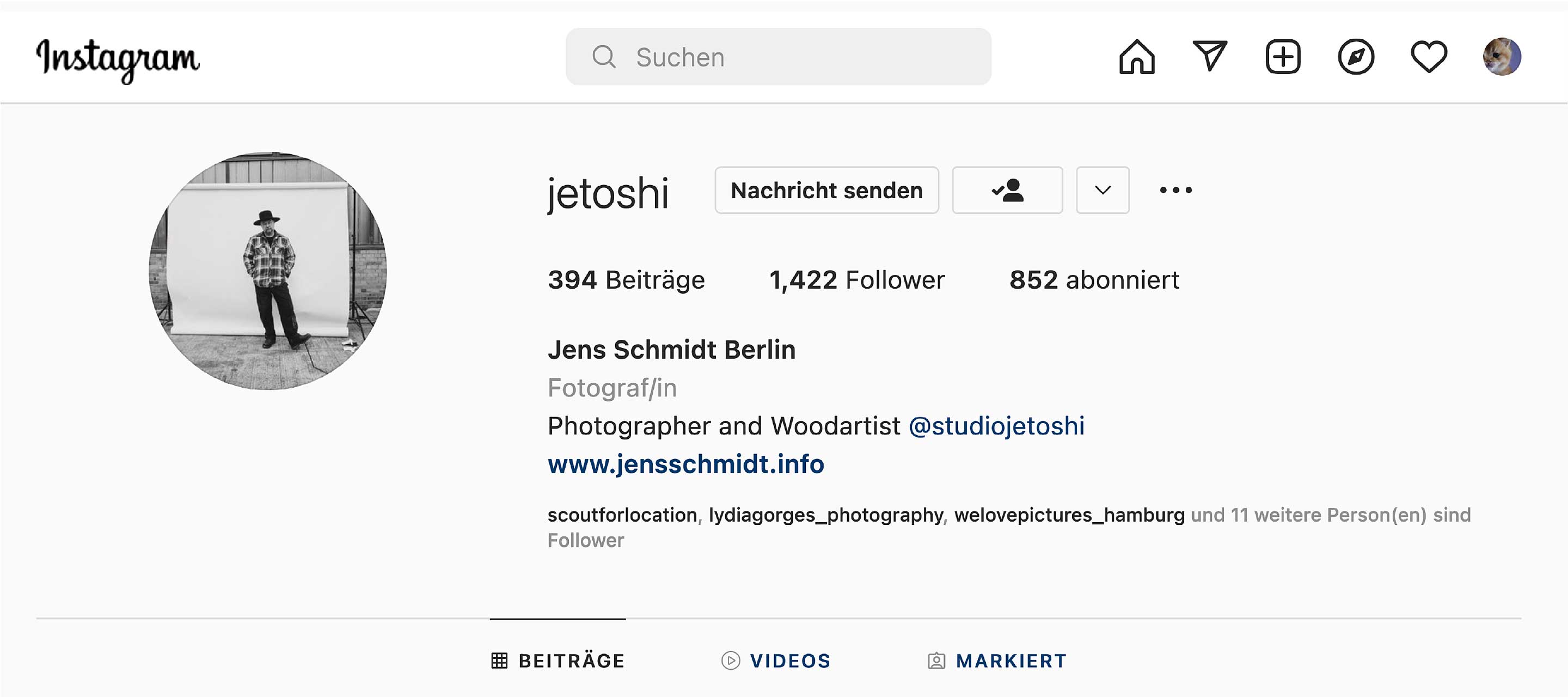The image size is (1568, 697).
Task: Open the www.jensschmidt.info link
Action: point(685,464)
